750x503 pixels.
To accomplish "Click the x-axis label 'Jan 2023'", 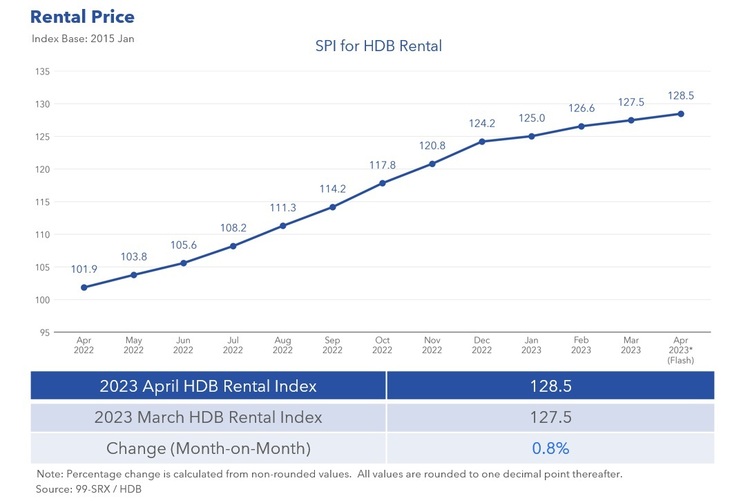I will pos(531,345).
